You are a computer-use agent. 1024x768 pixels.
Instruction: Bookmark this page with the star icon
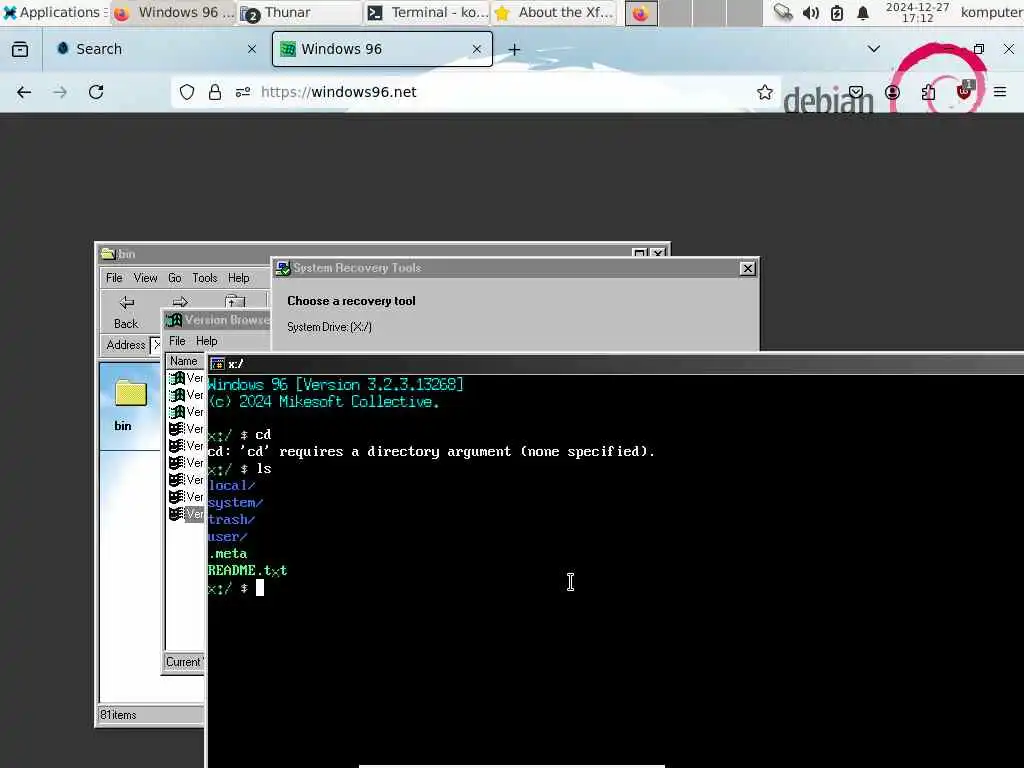[765, 92]
